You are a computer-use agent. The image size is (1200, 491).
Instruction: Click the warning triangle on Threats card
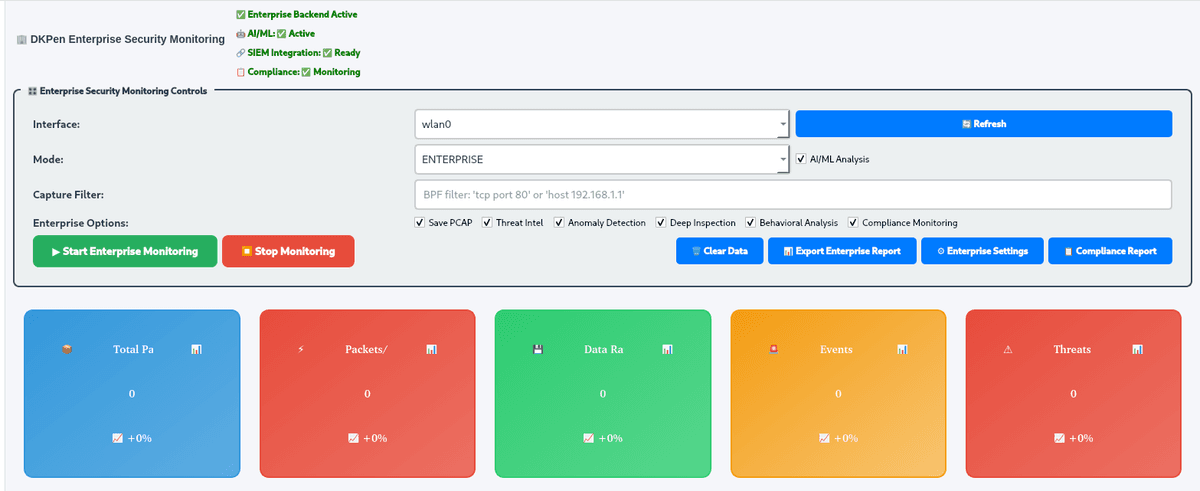tap(1008, 350)
